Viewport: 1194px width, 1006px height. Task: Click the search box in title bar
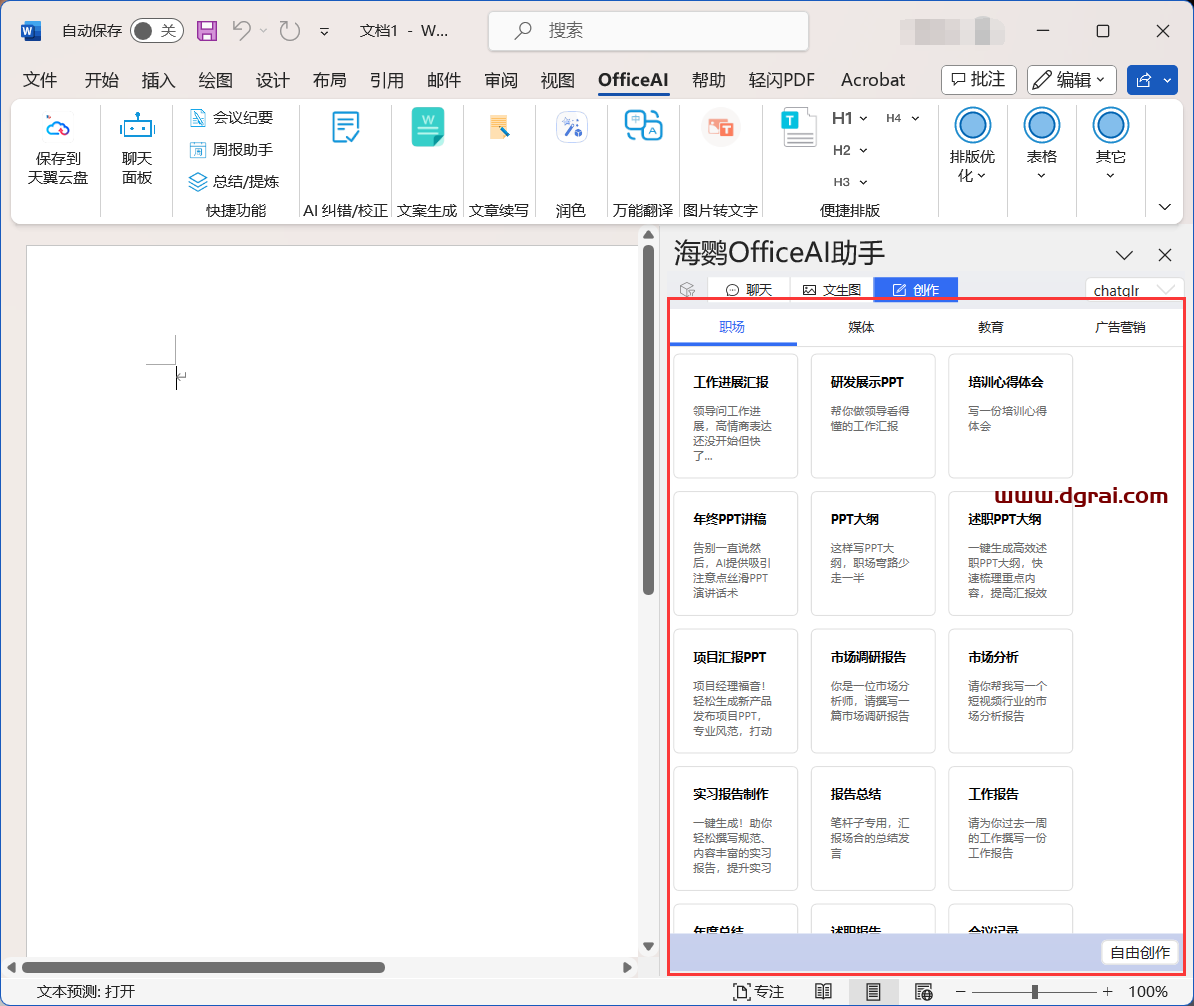point(649,31)
